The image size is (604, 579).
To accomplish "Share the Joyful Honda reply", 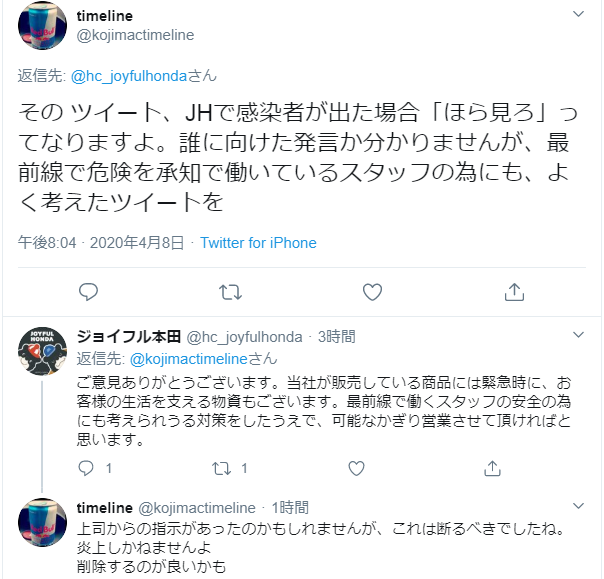I will pos(492,467).
